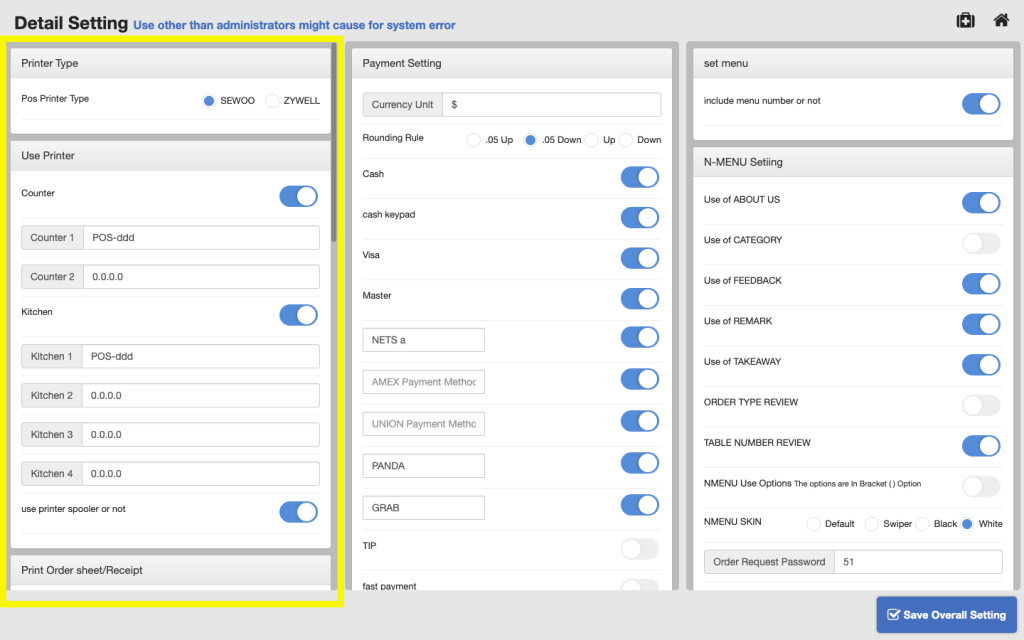Enable the TIP payment switch
The height and width of the screenshot is (640, 1024).
(x=639, y=548)
